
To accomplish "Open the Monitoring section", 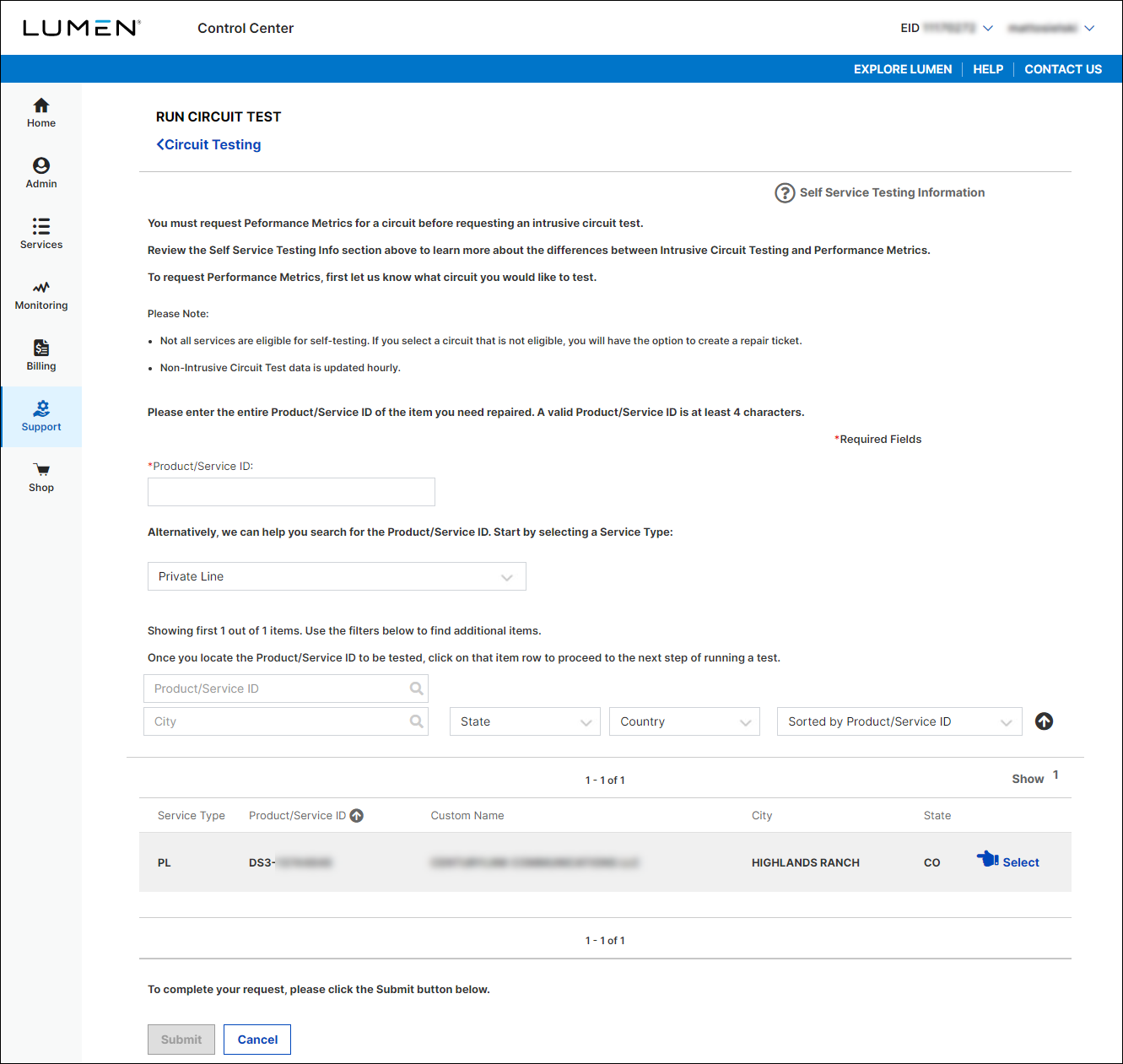I will tap(40, 295).
